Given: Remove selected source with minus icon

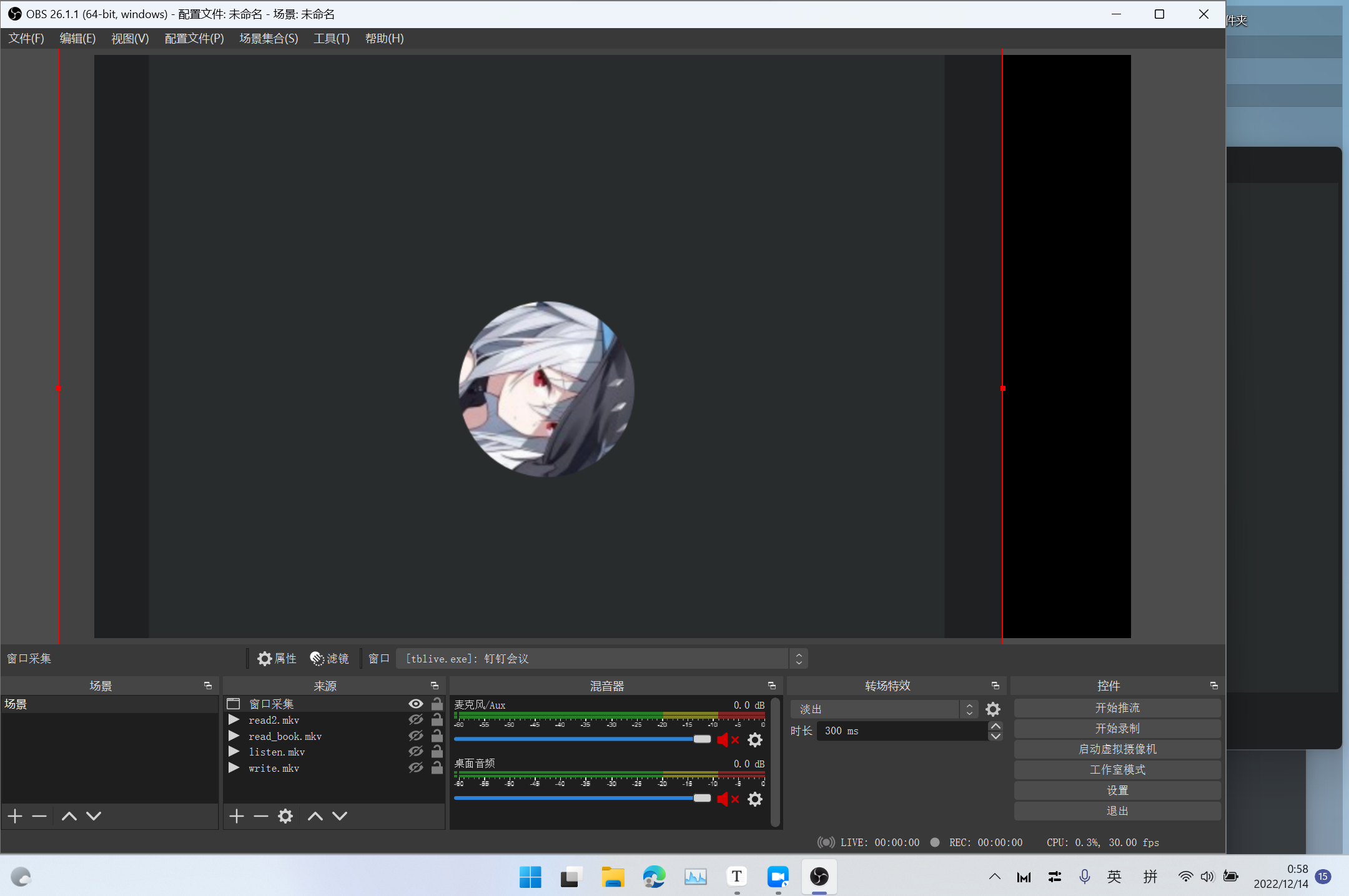Looking at the screenshot, I should (261, 816).
